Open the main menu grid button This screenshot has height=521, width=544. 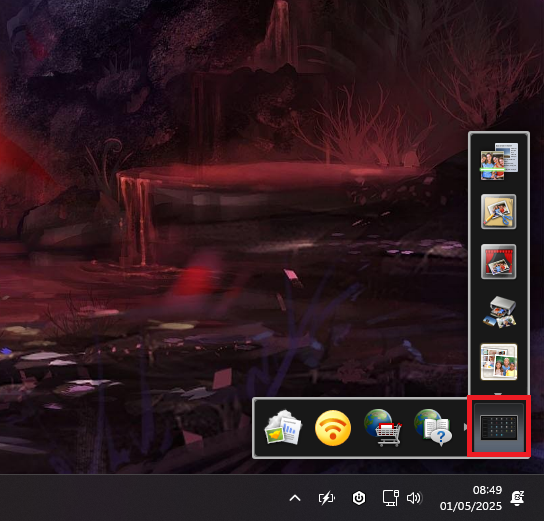tap(499, 427)
